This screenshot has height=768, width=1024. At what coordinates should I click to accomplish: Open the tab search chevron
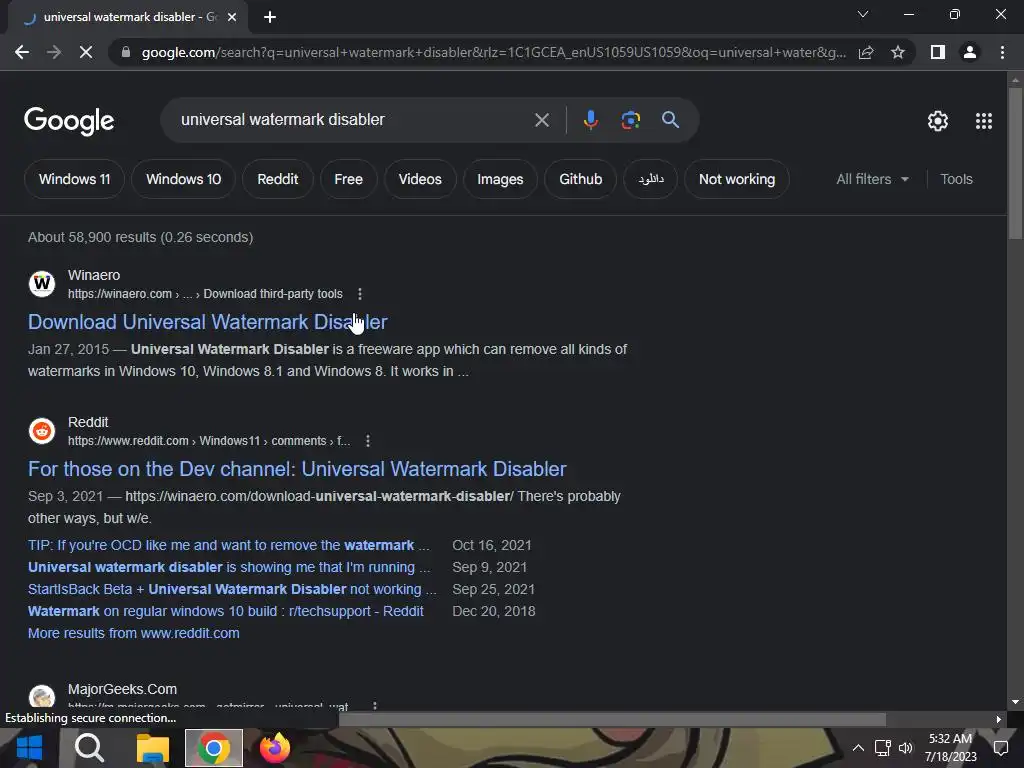pos(863,14)
